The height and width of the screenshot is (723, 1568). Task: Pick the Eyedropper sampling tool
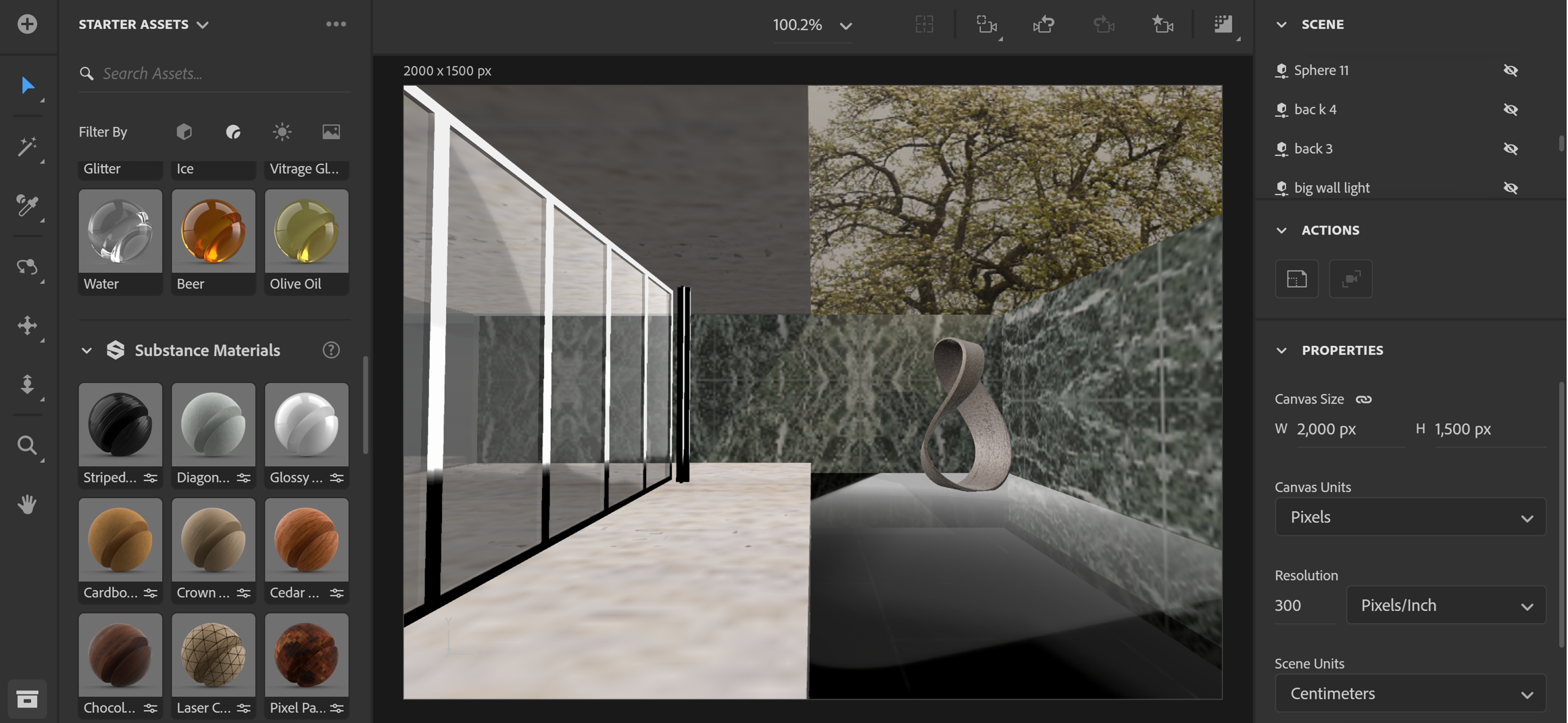26,206
